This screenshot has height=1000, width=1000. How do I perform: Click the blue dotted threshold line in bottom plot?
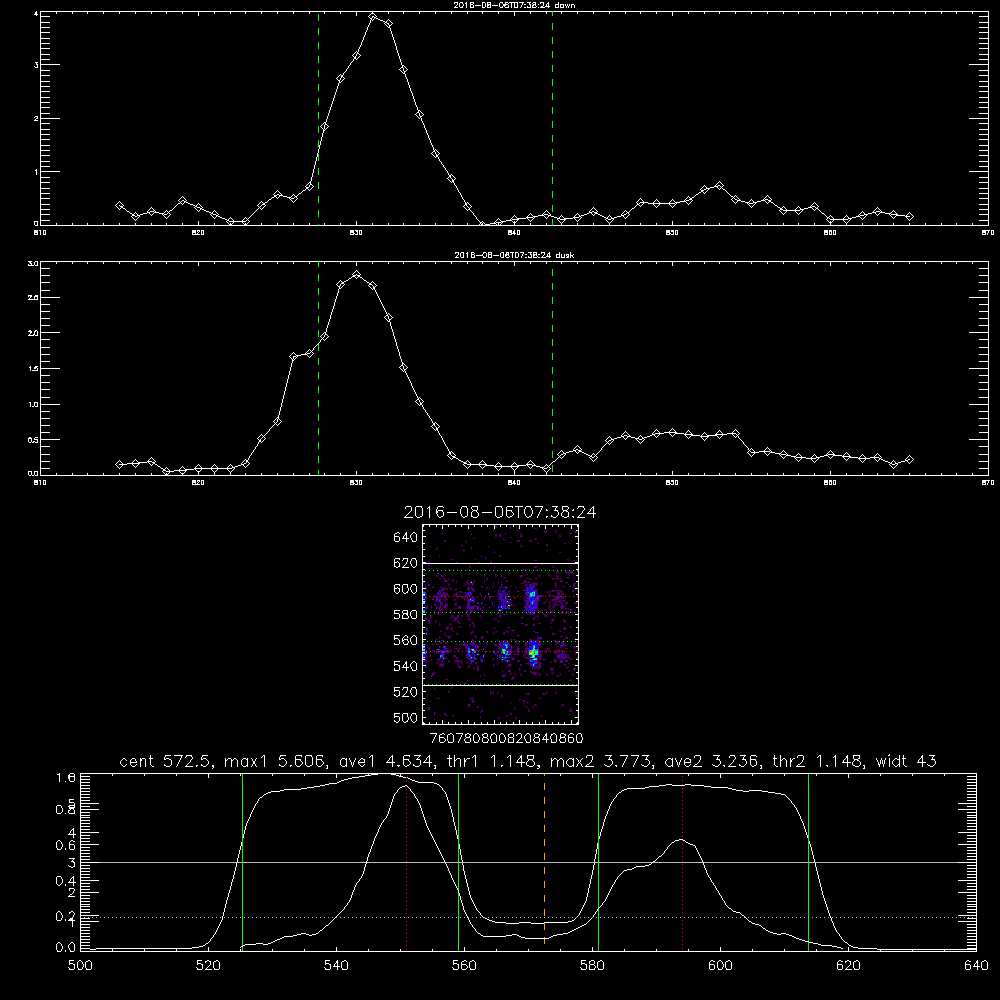tap(528, 917)
